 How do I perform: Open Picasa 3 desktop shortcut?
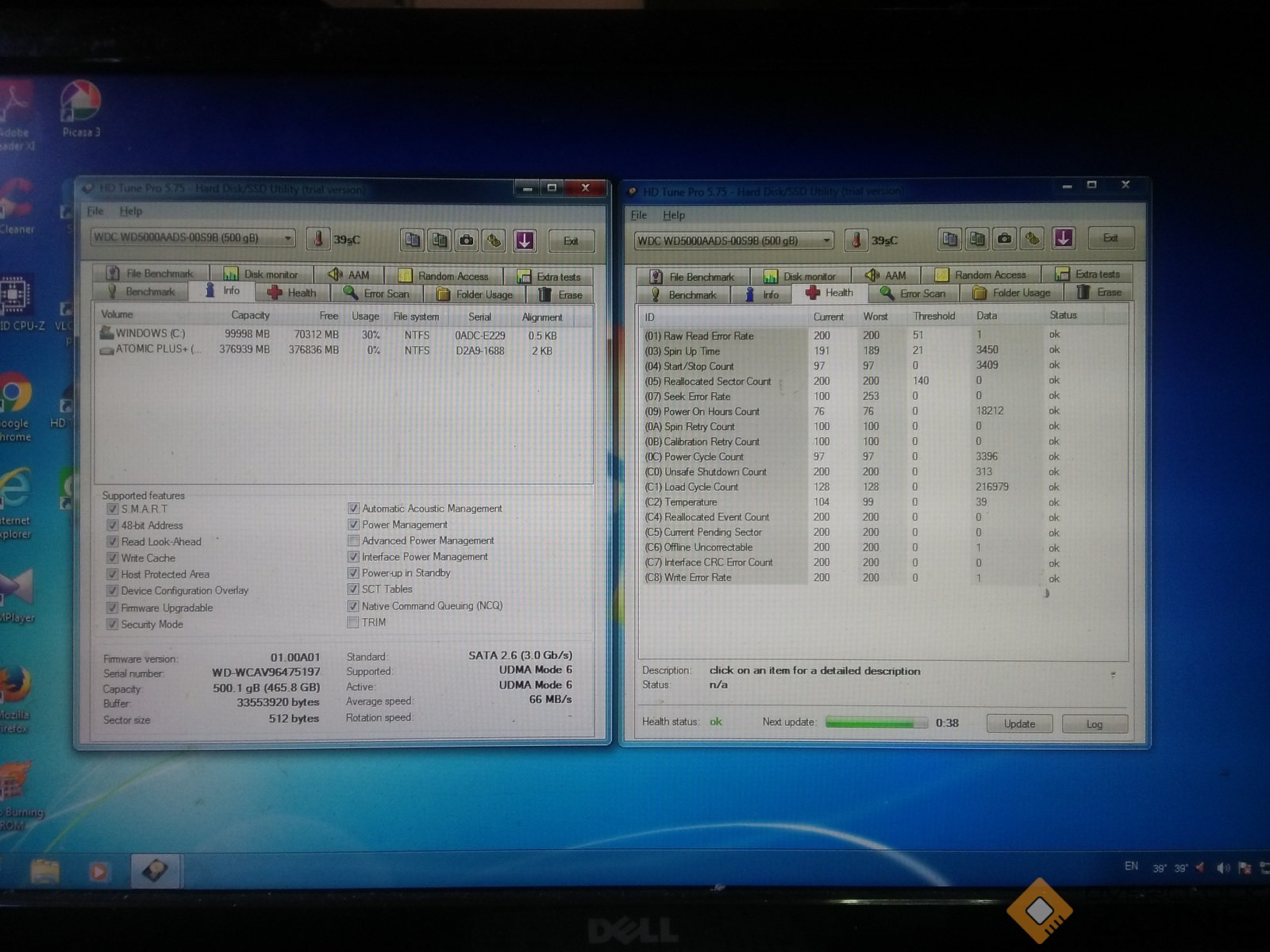click(81, 109)
